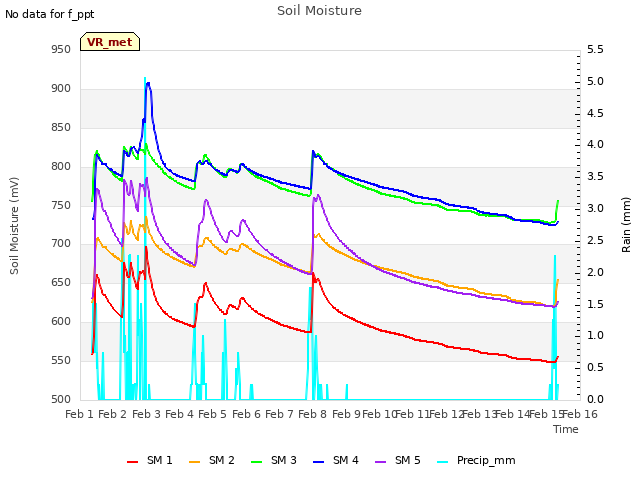Click the Feb 1 date label
Screen dimensions: 640x480
pyautogui.click(x=80, y=414)
